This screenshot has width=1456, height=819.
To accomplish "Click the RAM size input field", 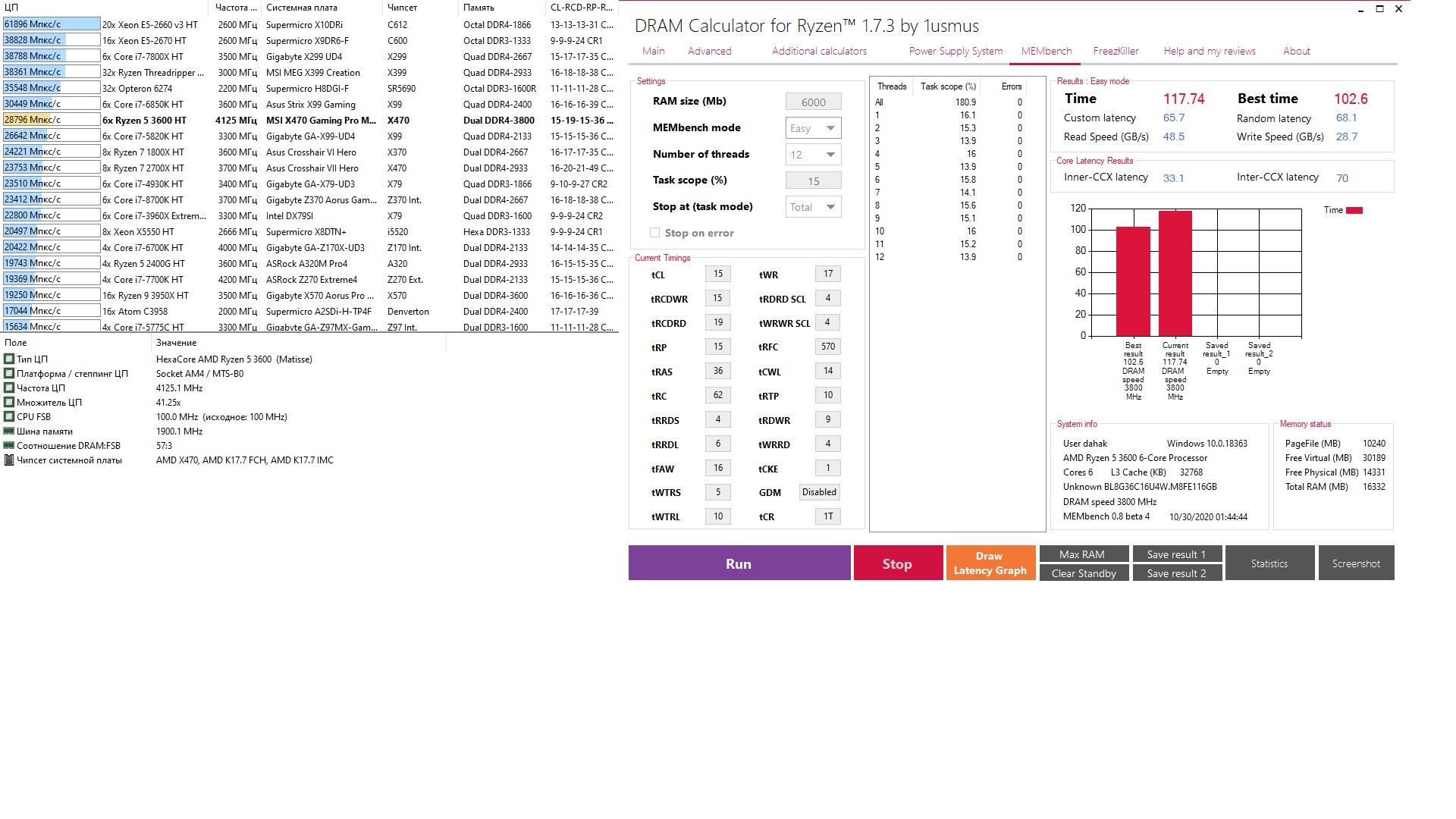I will pyautogui.click(x=813, y=102).
